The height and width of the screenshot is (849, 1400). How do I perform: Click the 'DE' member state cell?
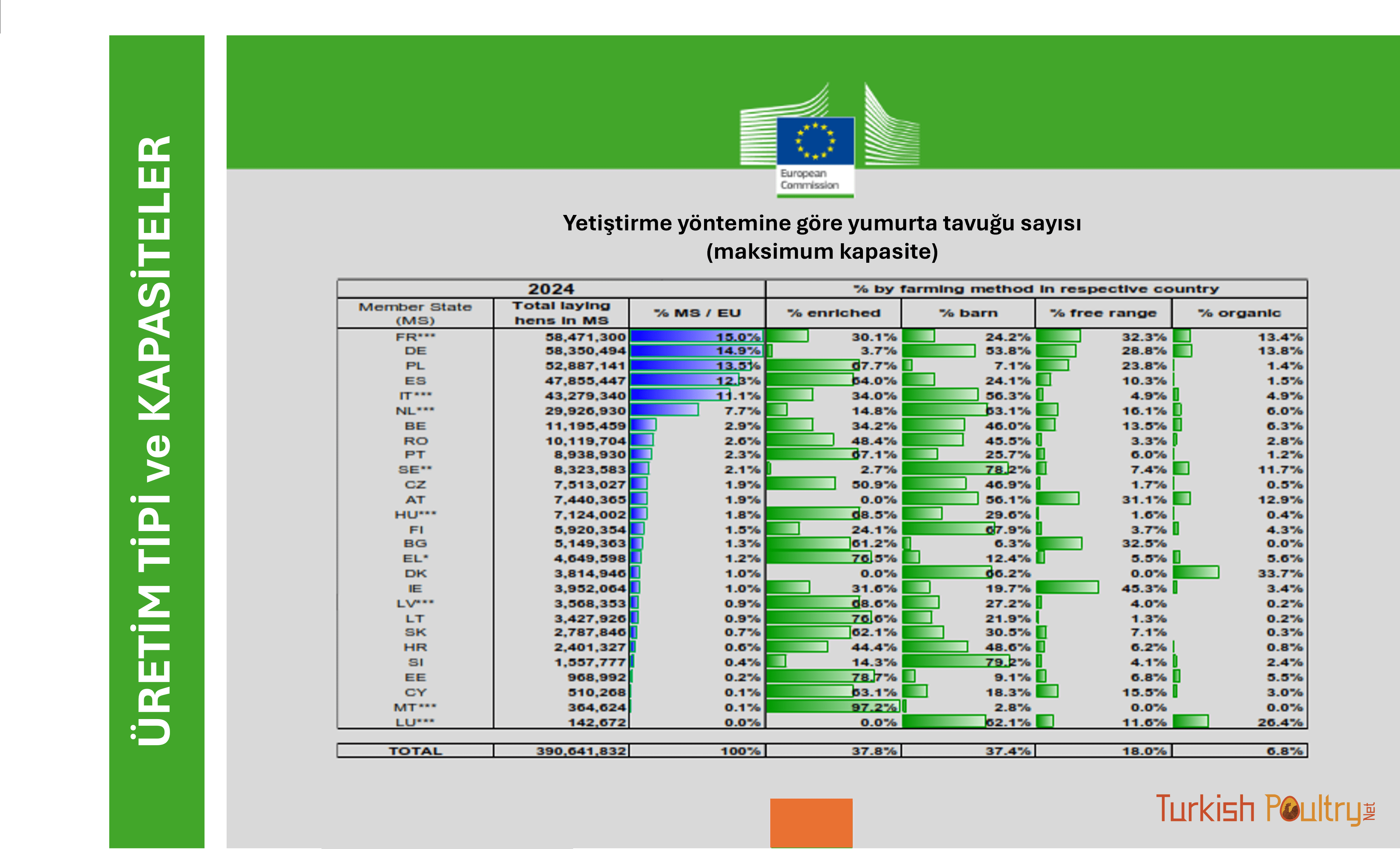point(415,351)
